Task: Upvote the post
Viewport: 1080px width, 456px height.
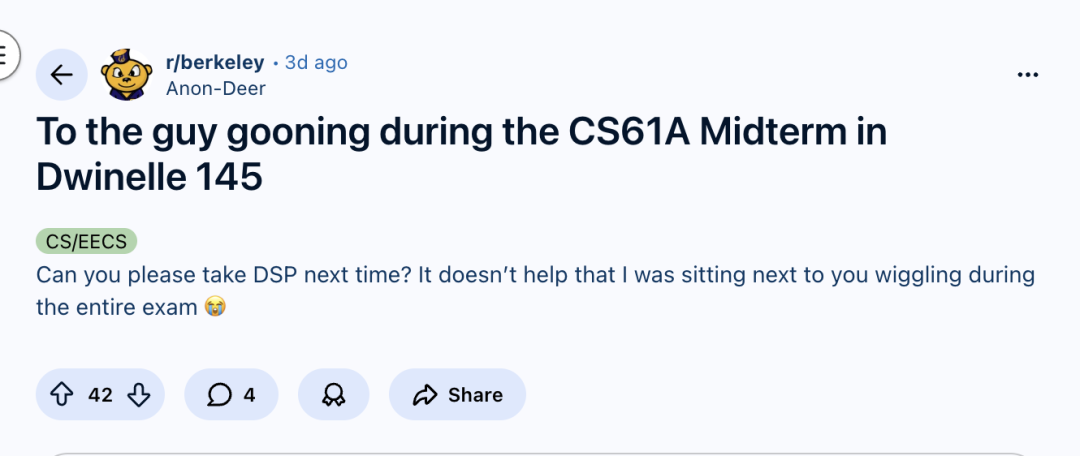Action: (x=62, y=395)
